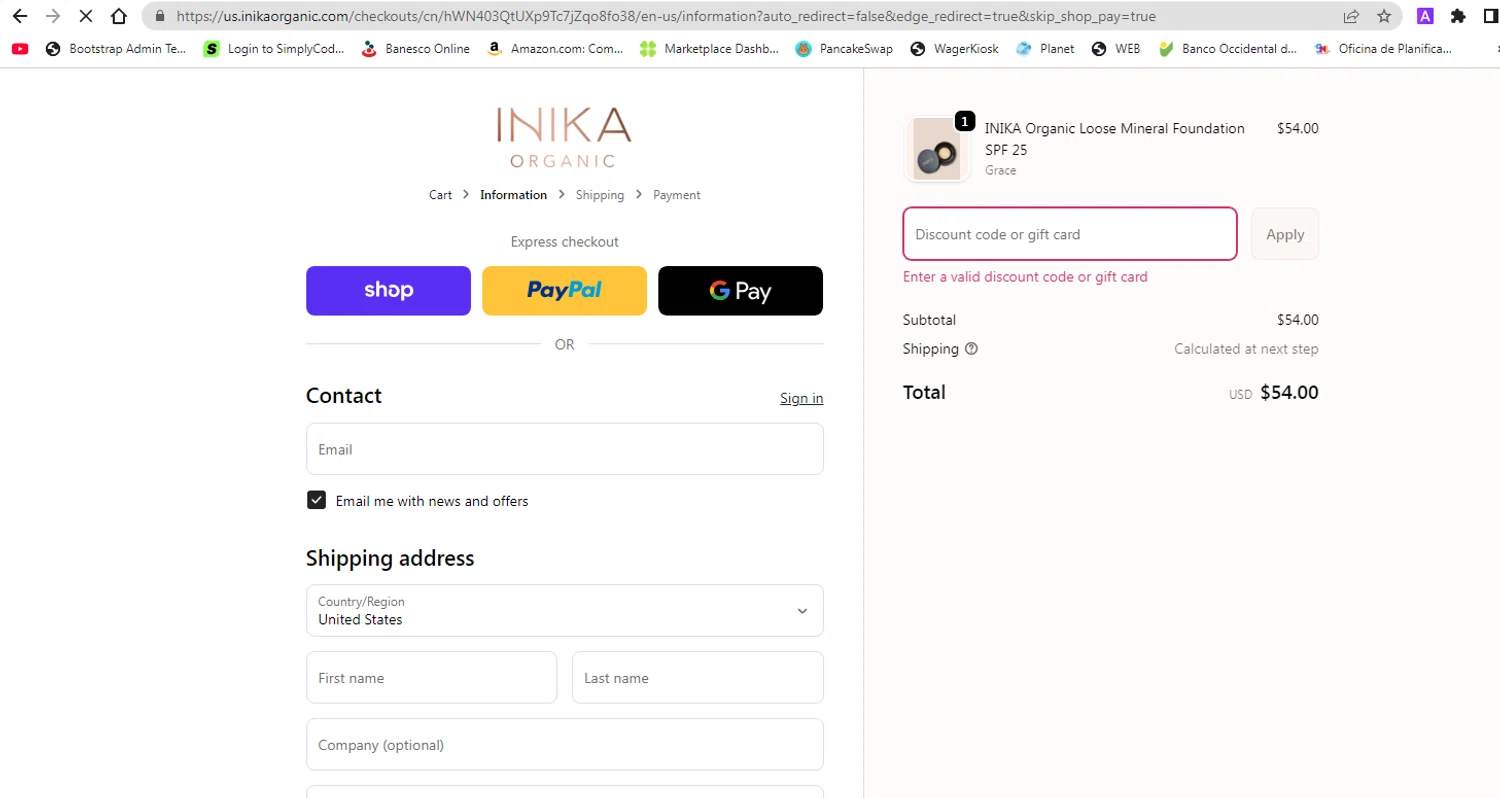Uncheck Email me with news and offers
The width and height of the screenshot is (1500, 798).
[316, 500]
